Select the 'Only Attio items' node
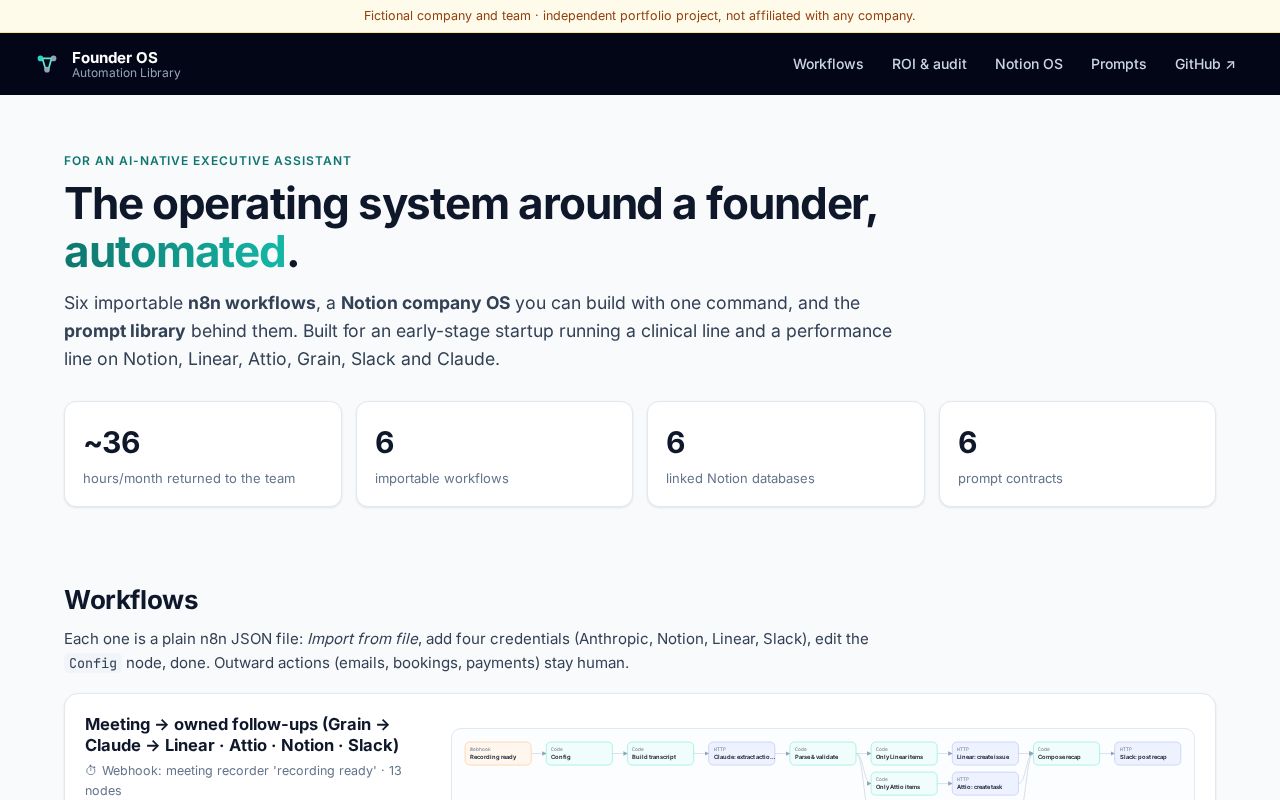The height and width of the screenshot is (800, 1280). 904,783
